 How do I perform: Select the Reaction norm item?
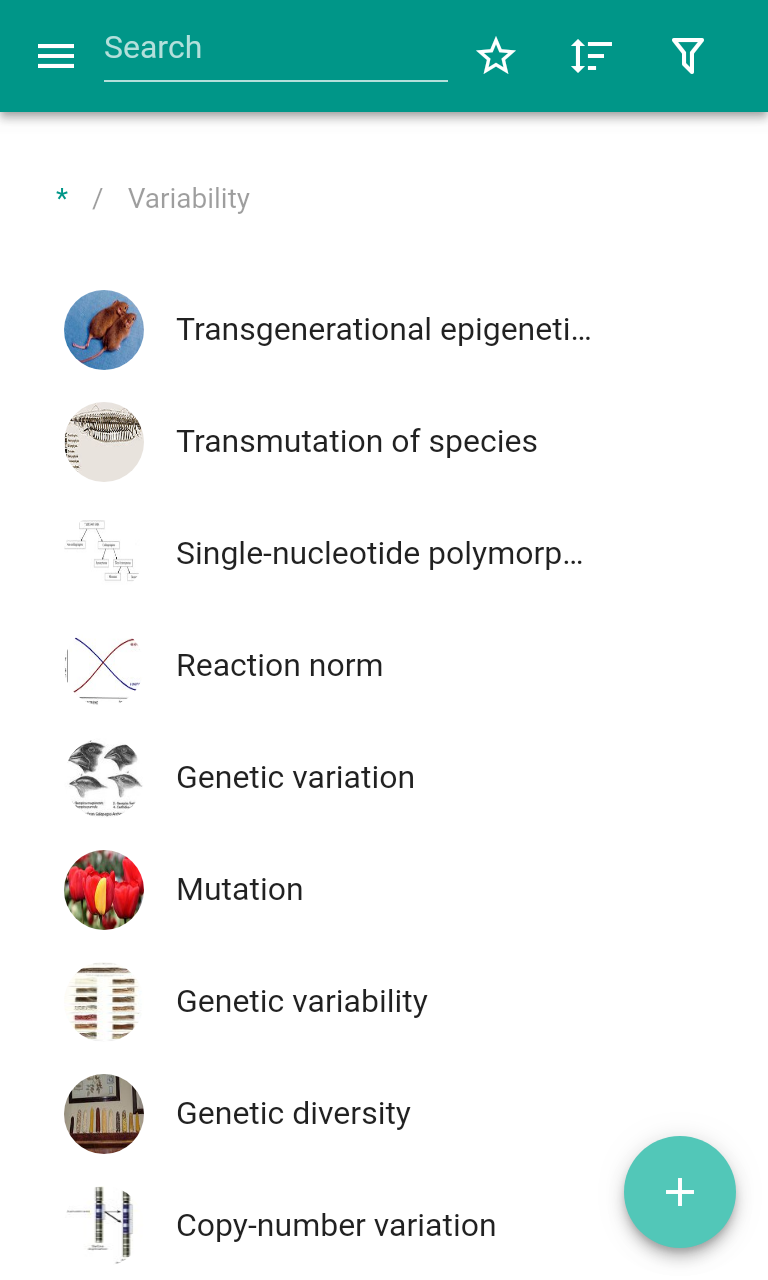[x=280, y=666]
